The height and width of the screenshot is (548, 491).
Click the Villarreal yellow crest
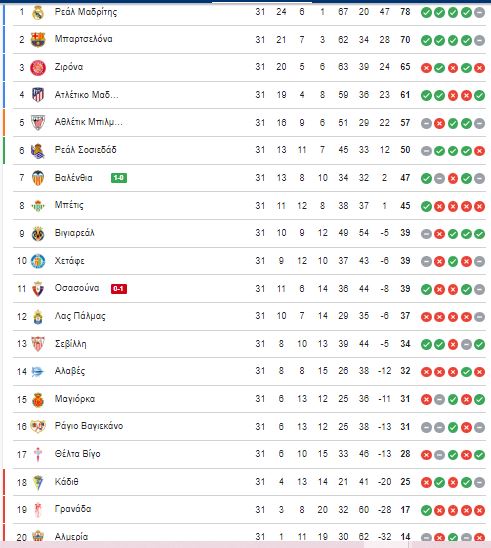(x=38, y=233)
